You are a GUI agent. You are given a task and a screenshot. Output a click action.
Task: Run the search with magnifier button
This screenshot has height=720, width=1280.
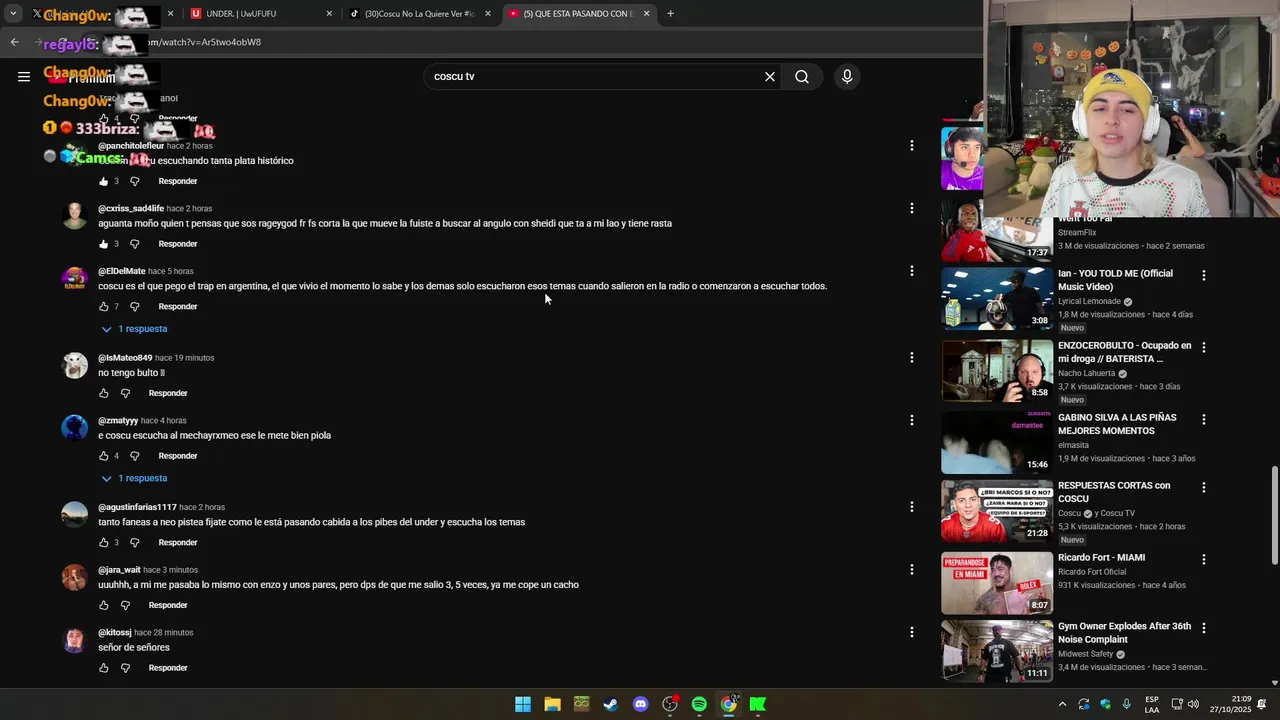802,77
